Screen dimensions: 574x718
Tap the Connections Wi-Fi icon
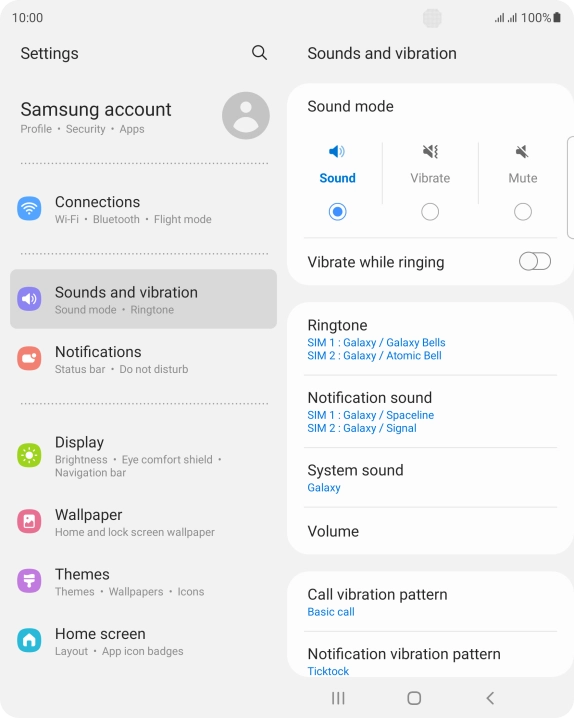click(x=29, y=208)
